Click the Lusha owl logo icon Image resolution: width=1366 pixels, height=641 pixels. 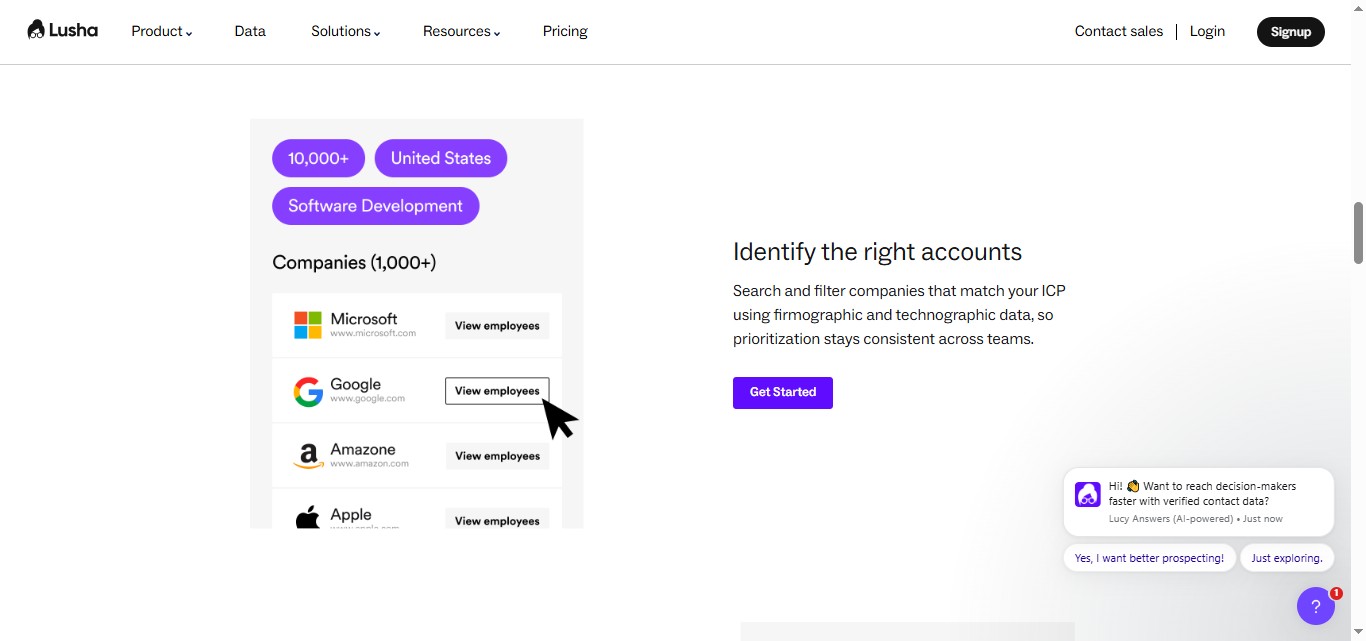(x=35, y=30)
